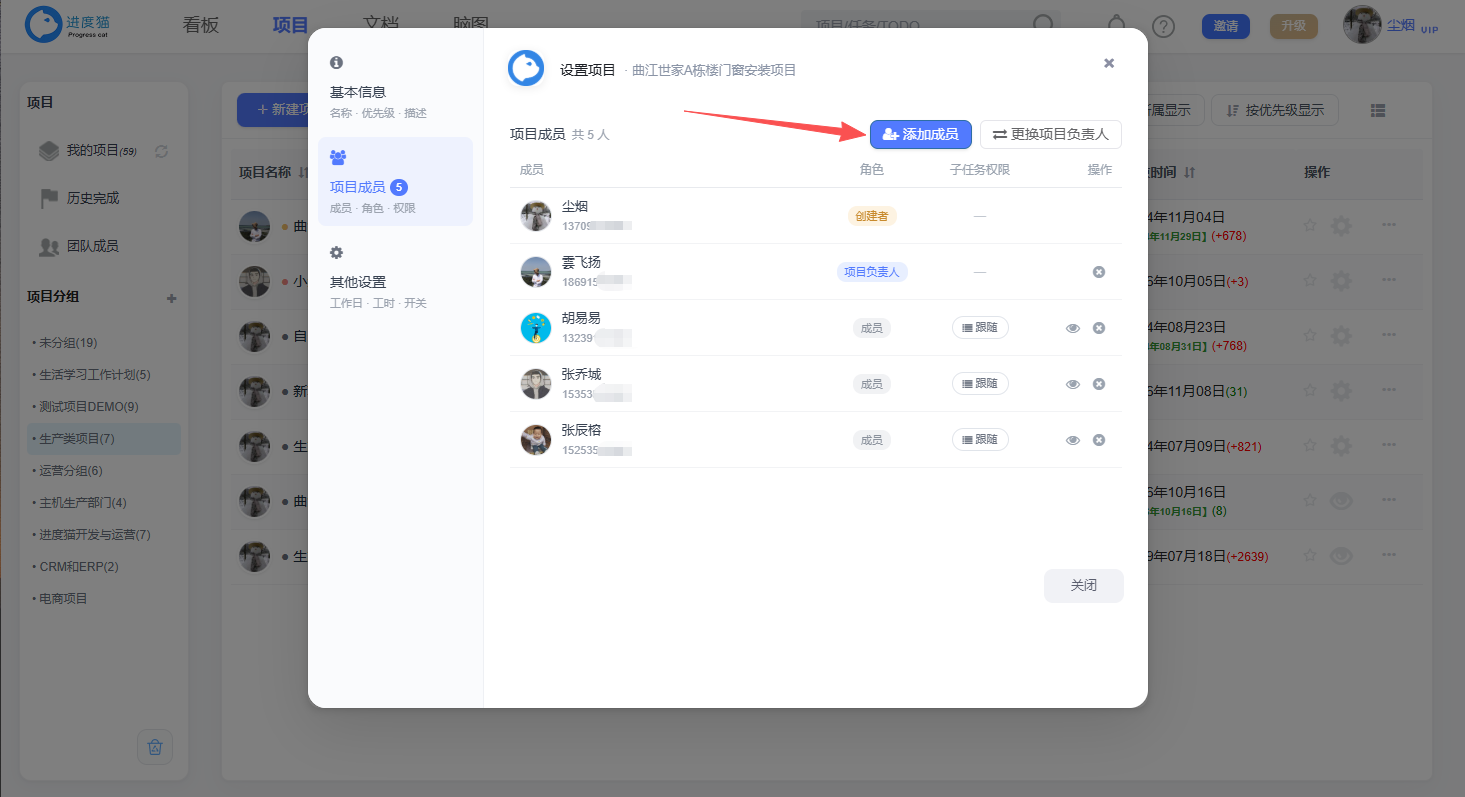Remove member 张乔城 with delete icon
The width and height of the screenshot is (1465, 797).
[1098, 384]
